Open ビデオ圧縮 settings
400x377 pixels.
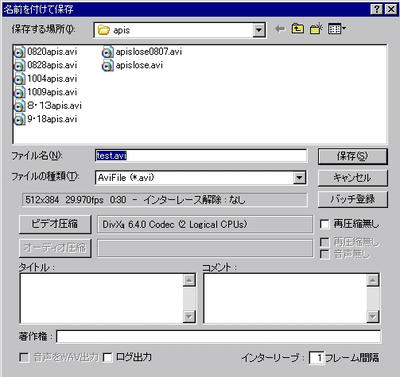pos(55,224)
